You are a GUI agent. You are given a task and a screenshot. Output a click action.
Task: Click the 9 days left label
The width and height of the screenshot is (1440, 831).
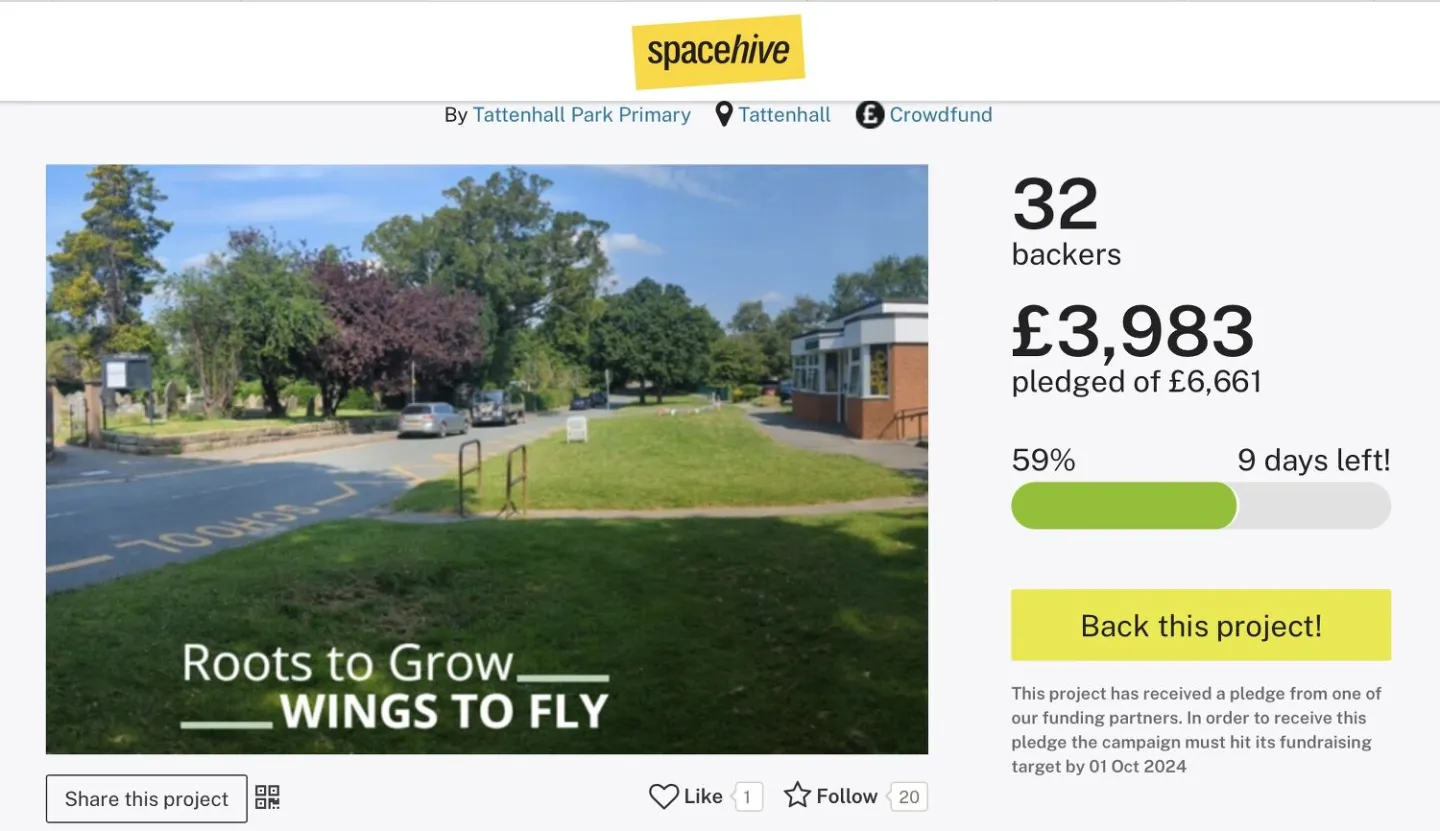pos(1313,460)
